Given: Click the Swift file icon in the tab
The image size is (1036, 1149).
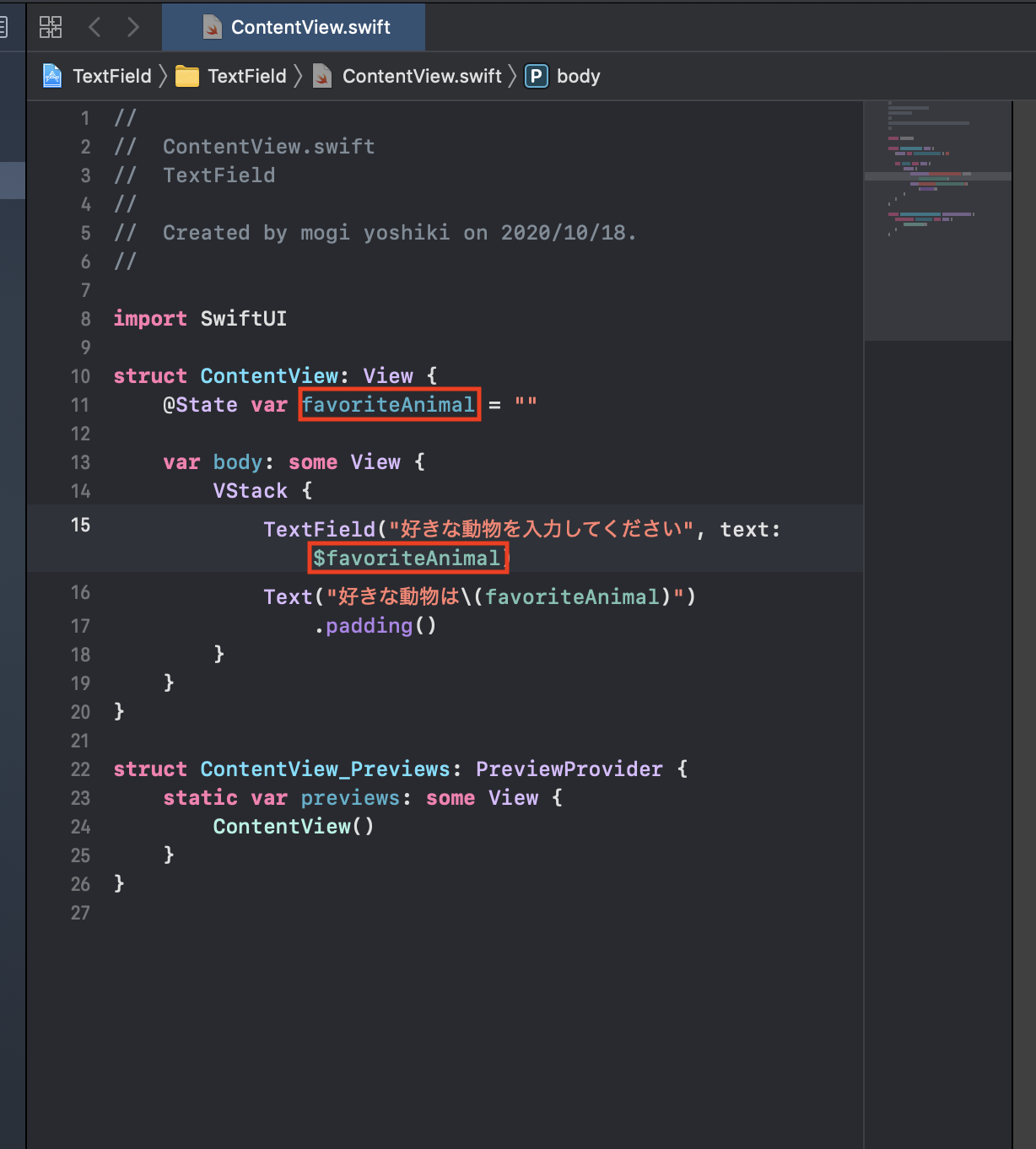Looking at the screenshot, I should 213,27.
